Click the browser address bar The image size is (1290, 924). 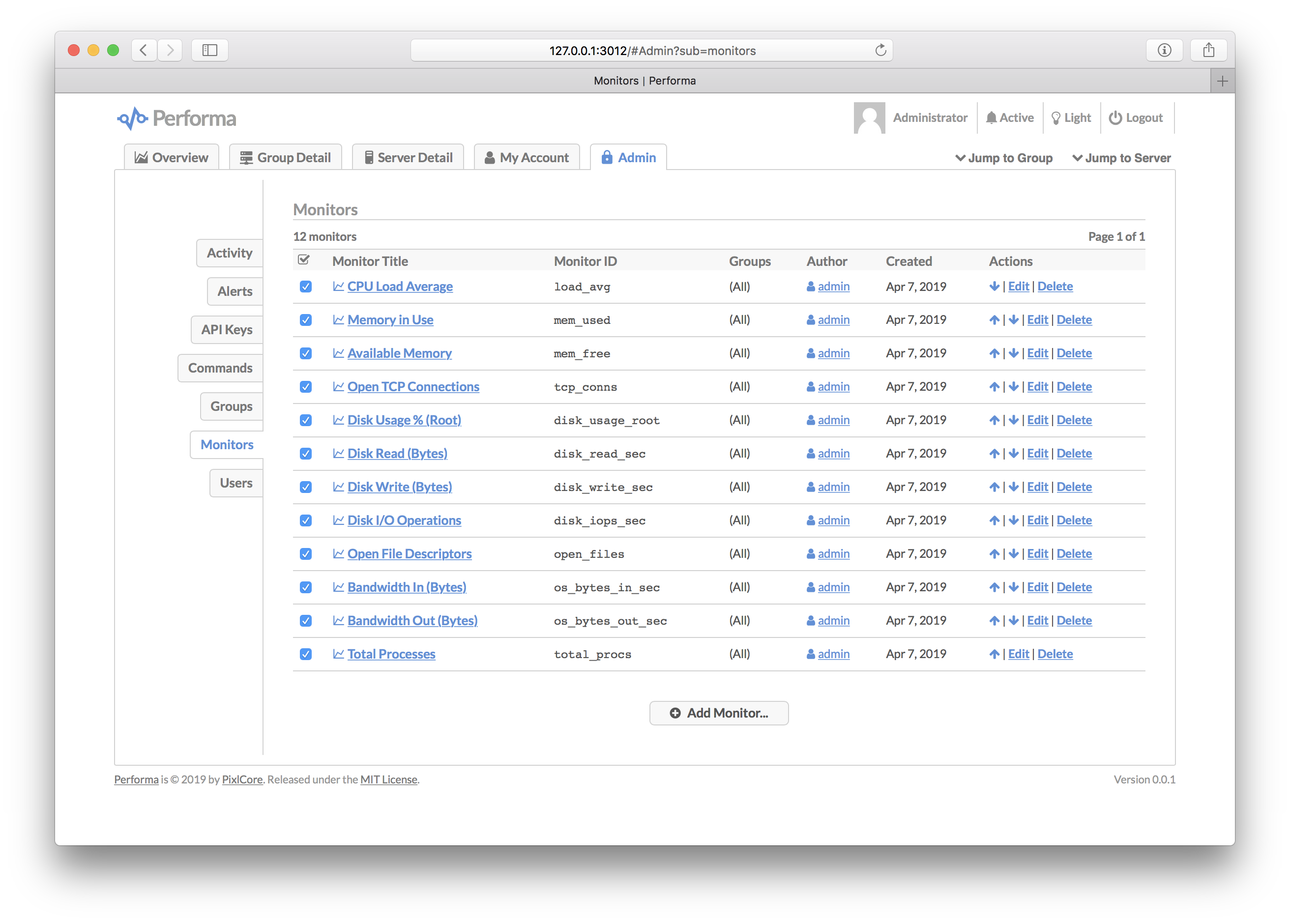(x=651, y=51)
